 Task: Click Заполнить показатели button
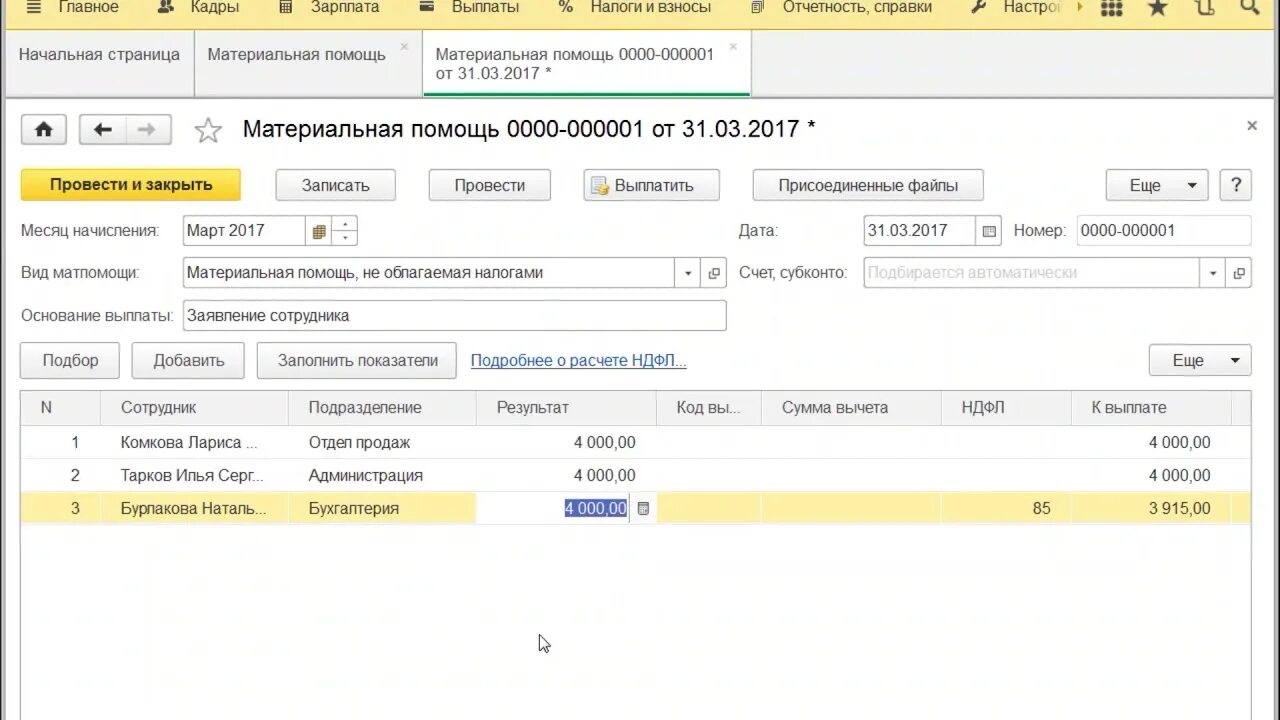357,361
